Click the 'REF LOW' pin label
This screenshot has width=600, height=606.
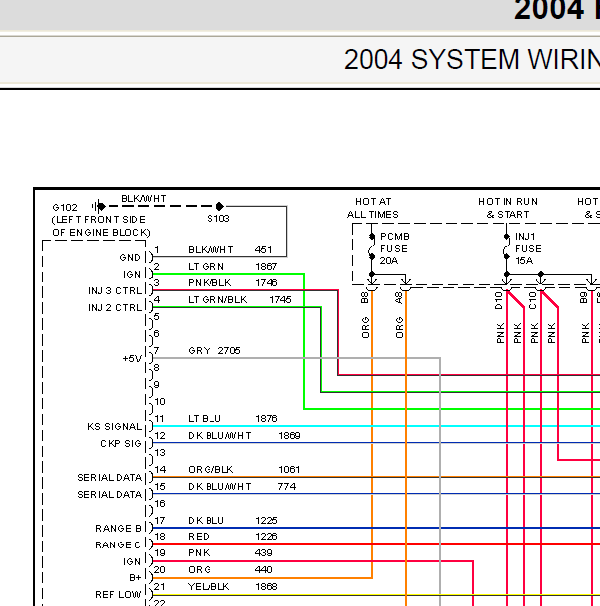tap(118, 594)
